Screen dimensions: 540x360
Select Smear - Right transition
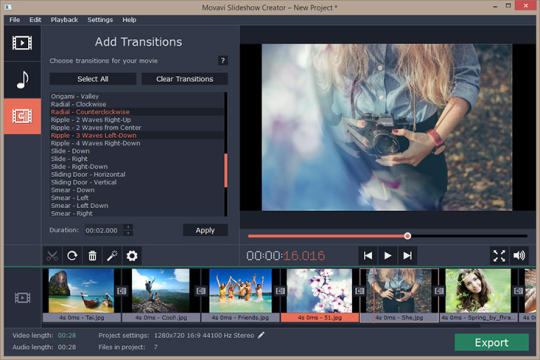[137, 213]
